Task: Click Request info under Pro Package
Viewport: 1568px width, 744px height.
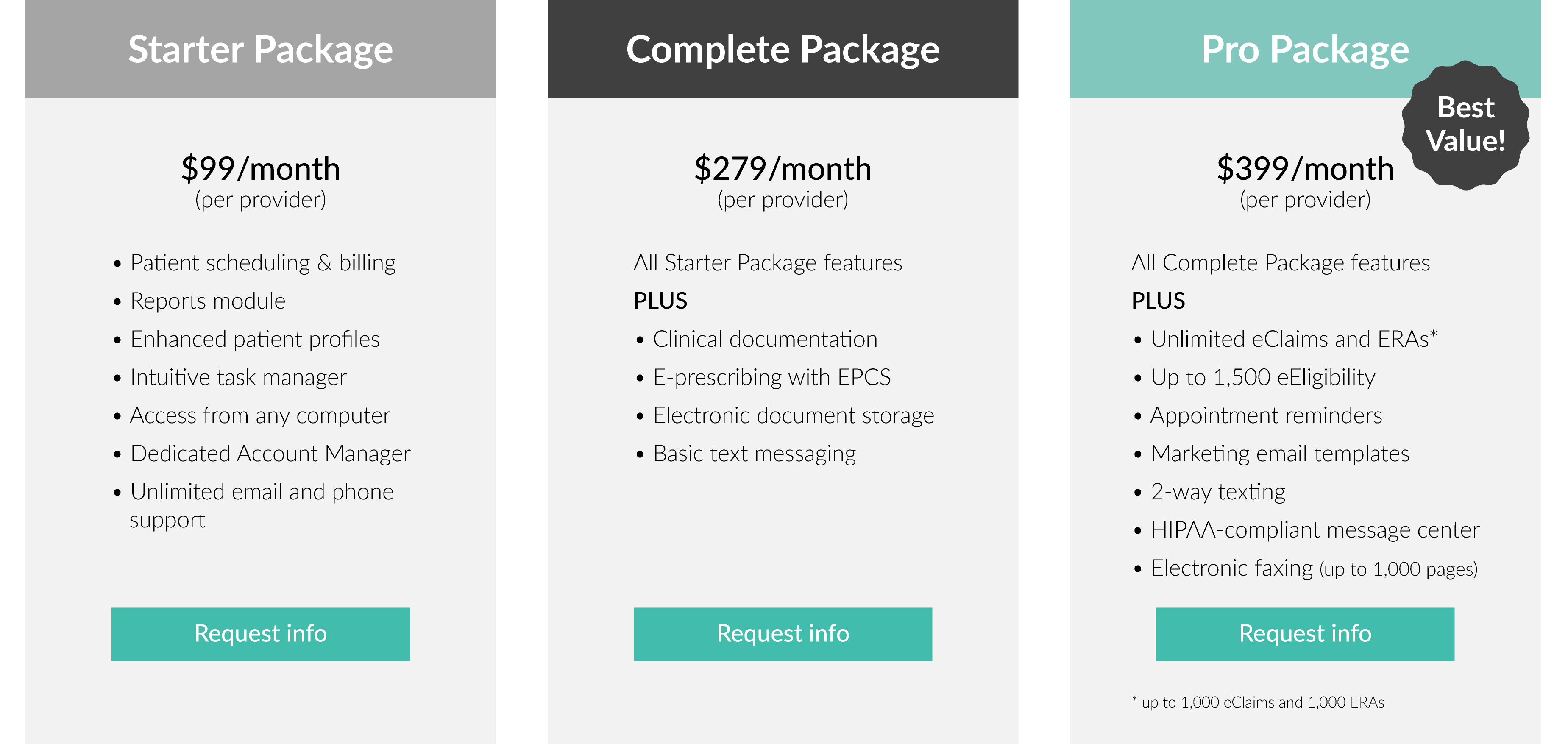Action: (x=1305, y=634)
